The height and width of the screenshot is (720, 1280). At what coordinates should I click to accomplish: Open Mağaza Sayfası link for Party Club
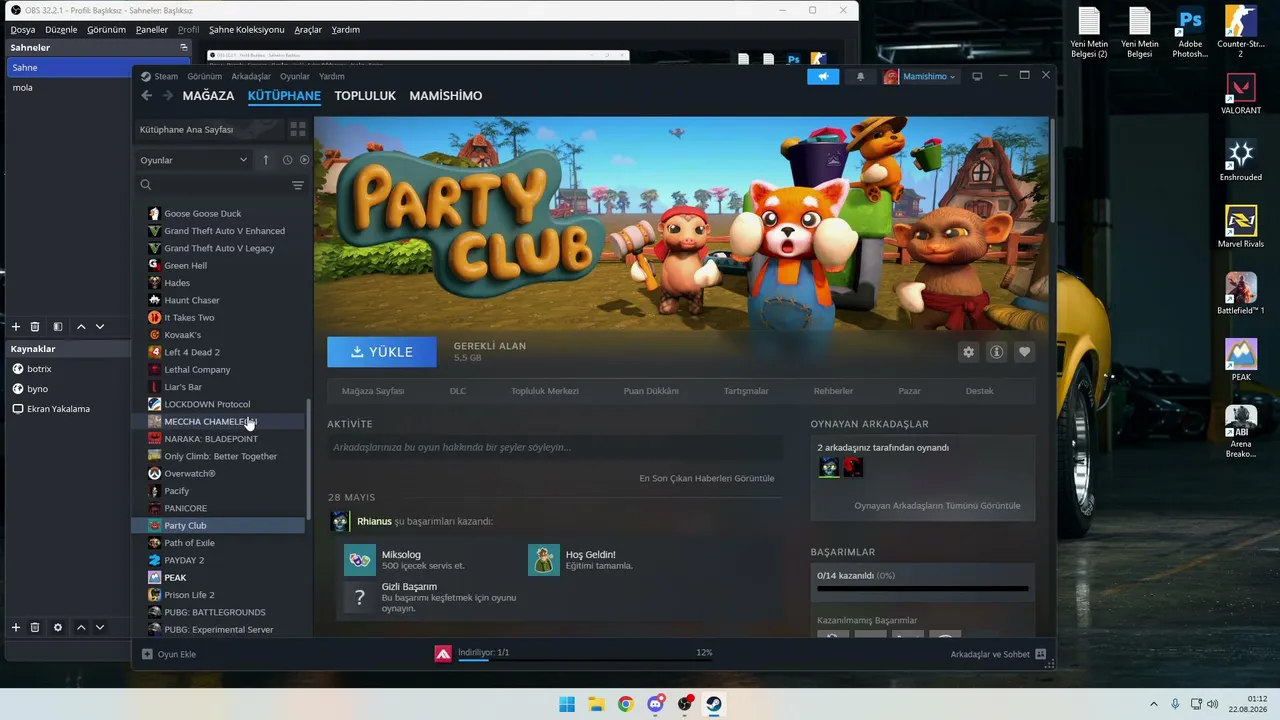pyautogui.click(x=373, y=391)
